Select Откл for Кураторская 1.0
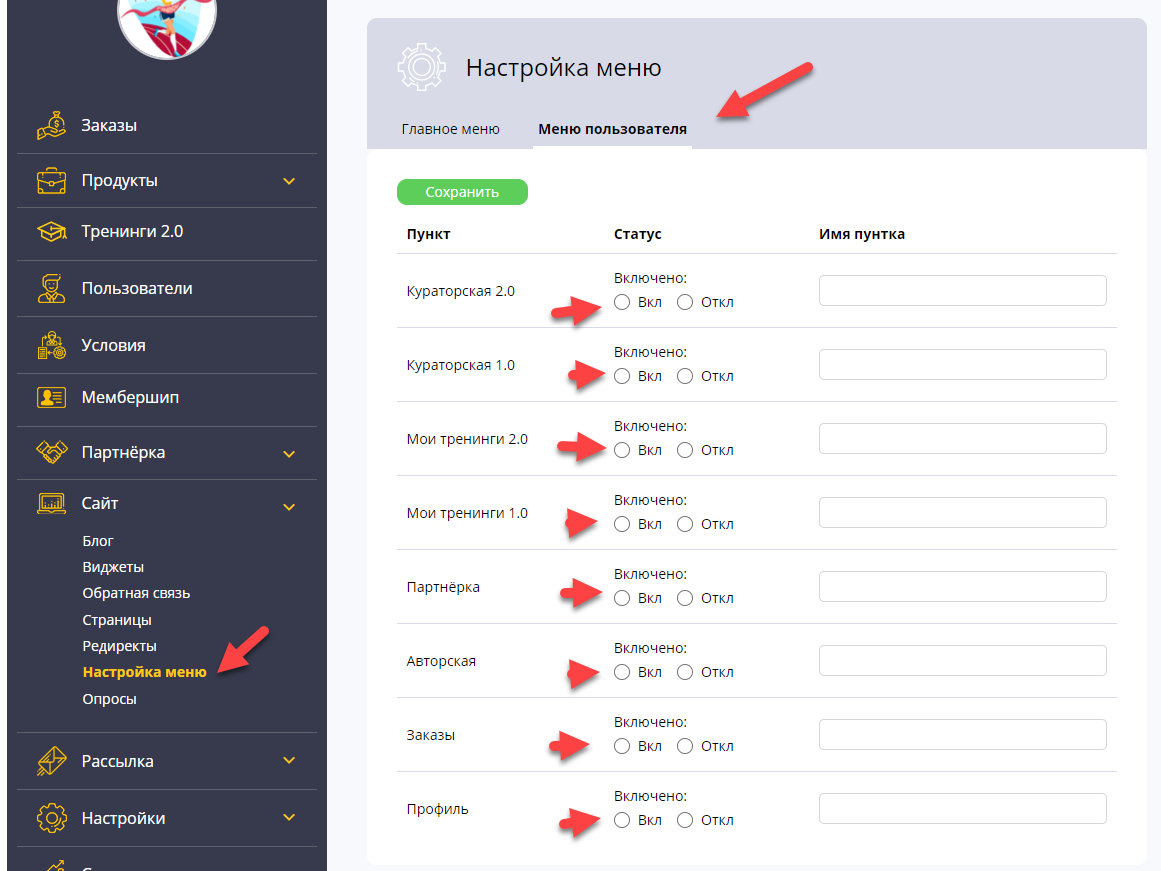Screen dimensions: 1161x871 685,376
